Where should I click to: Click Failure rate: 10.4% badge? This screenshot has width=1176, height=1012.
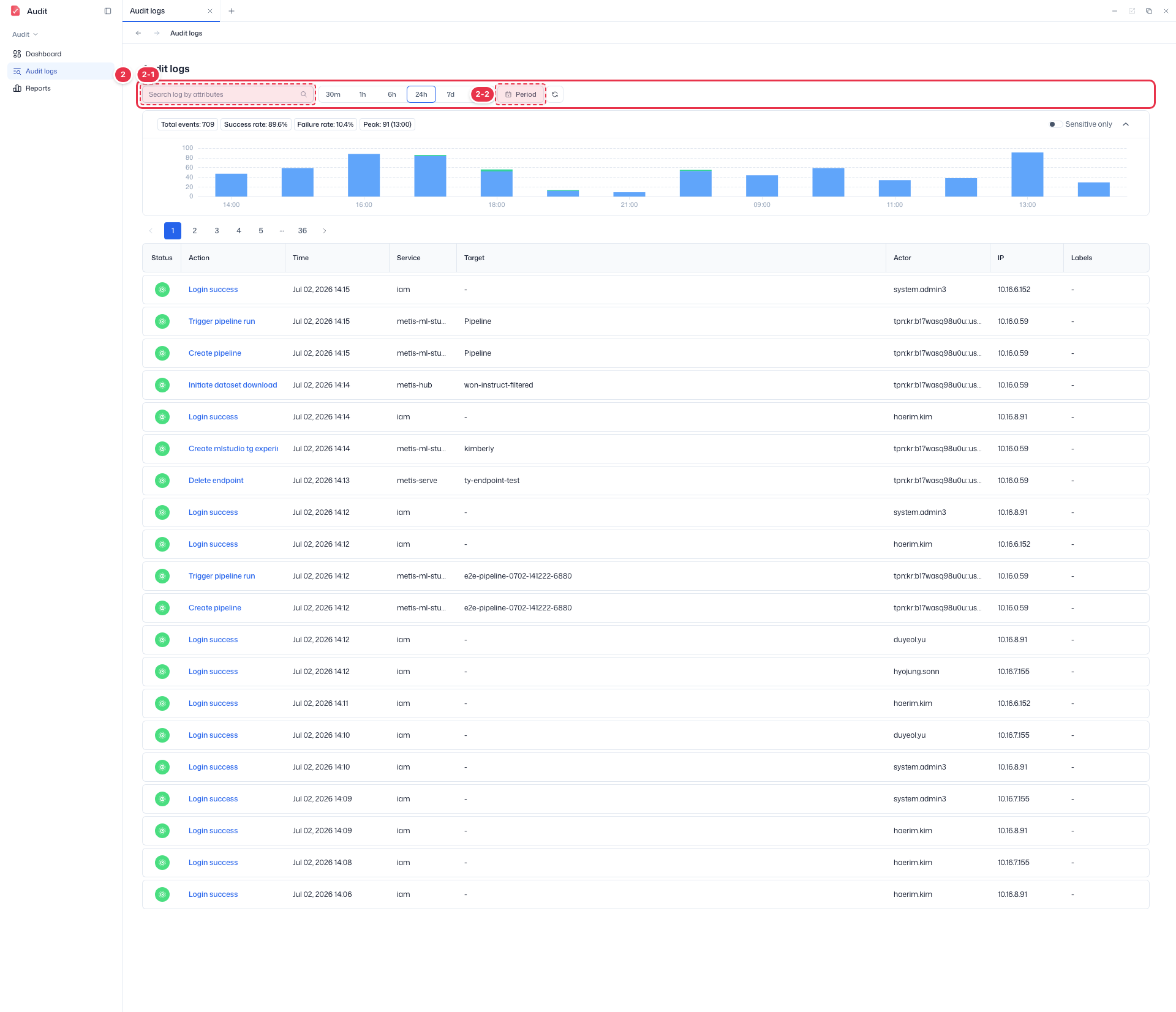click(x=325, y=124)
